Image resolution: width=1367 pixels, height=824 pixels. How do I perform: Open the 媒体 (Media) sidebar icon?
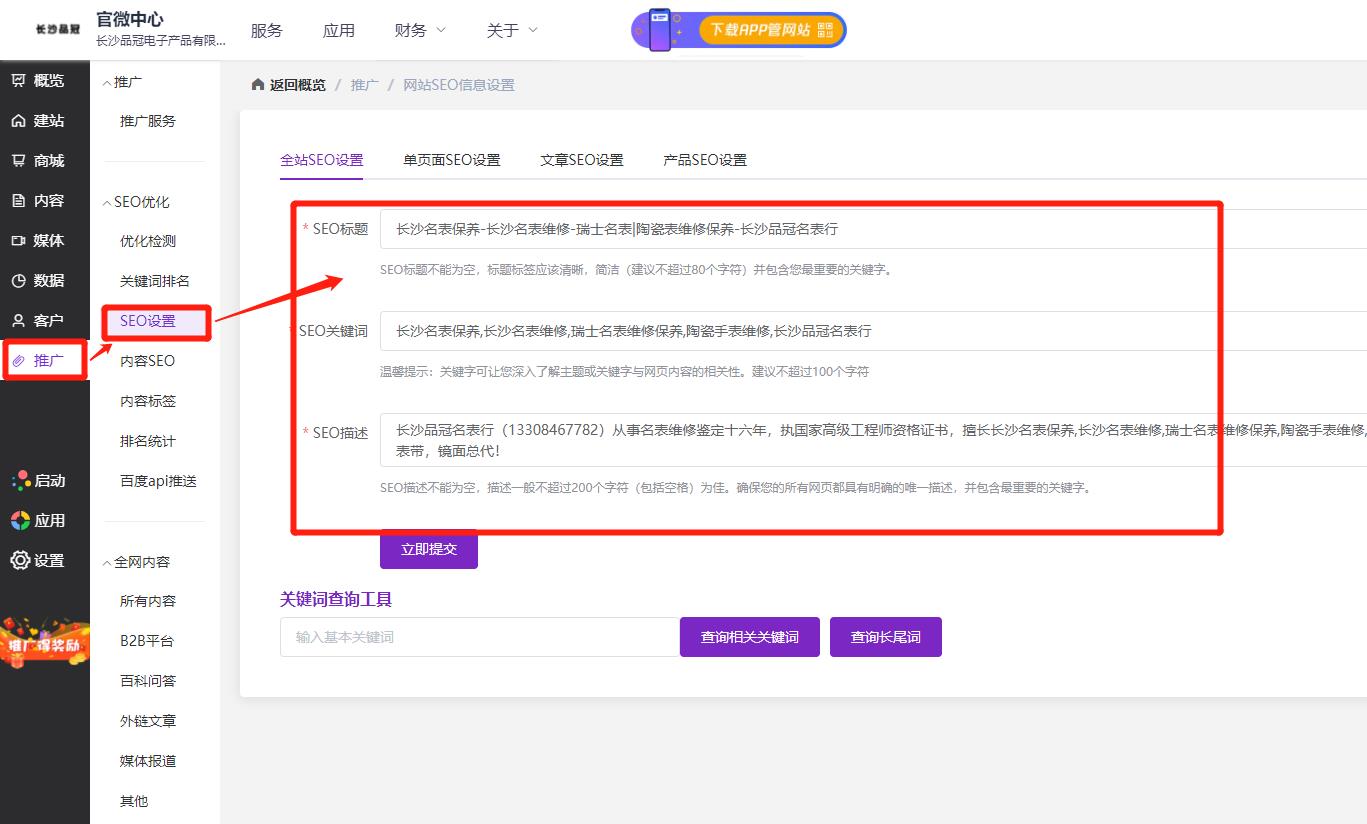pos(44,240)
